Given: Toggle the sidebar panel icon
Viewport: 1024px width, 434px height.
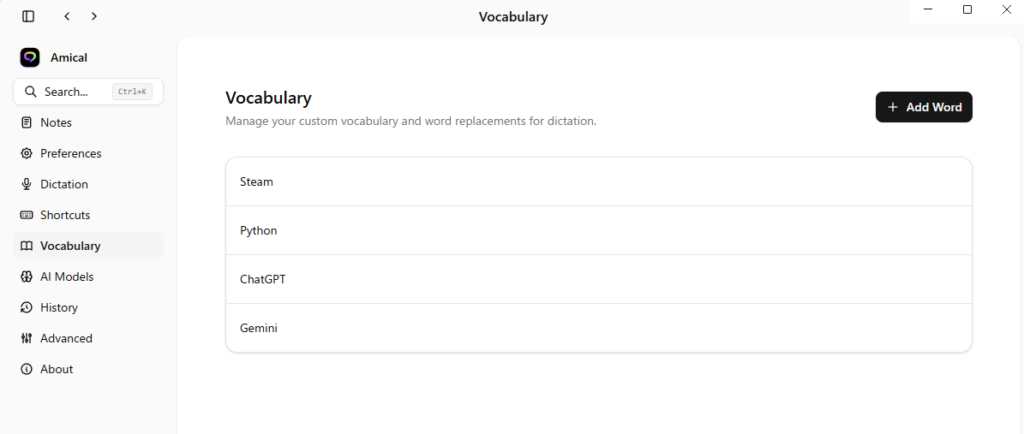Looking at the screenshot, I should pos(28,16).
